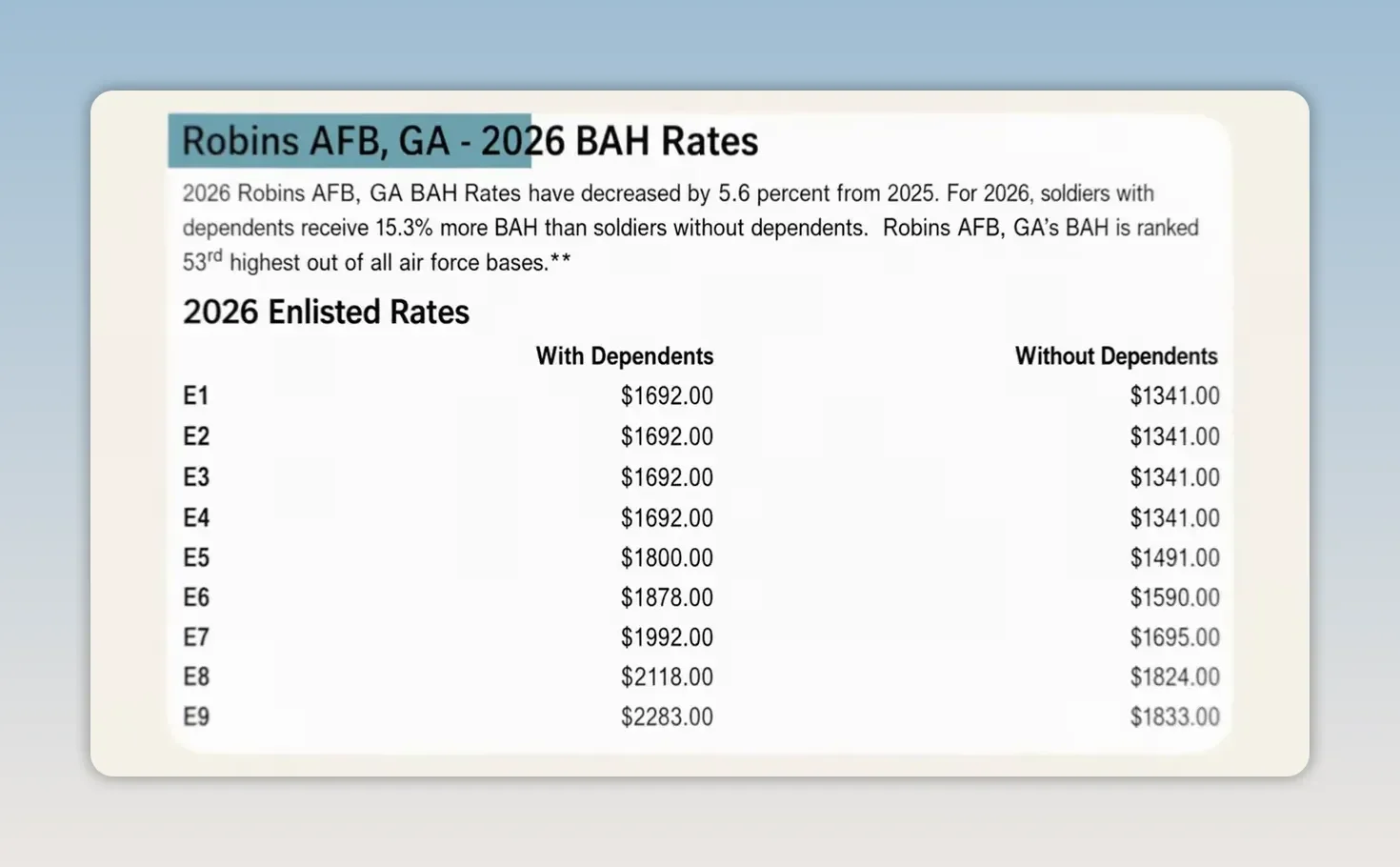The height and width of the screenshot is (867, 1400).
Task: Click the $1491.00 E5 without-dependents rate
Action: (1174, 558)
